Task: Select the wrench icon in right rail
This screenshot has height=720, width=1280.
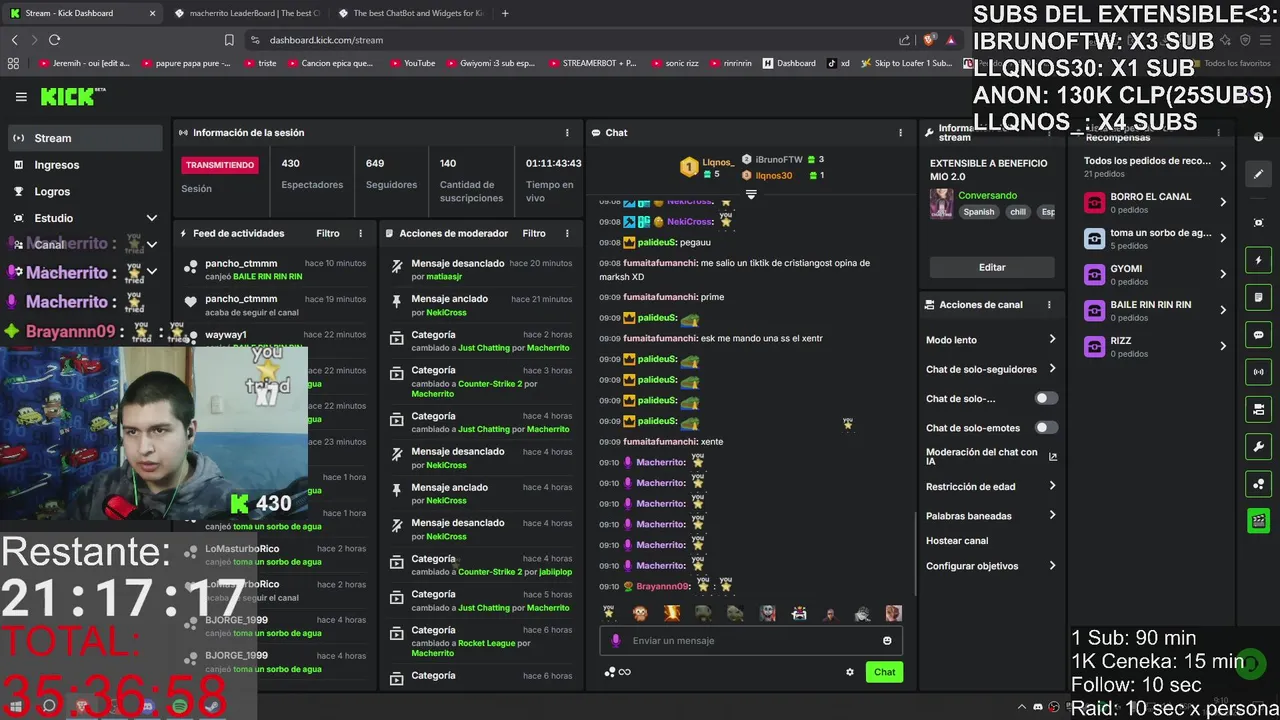Action: pyautogui.click(x=1259, y=447)
